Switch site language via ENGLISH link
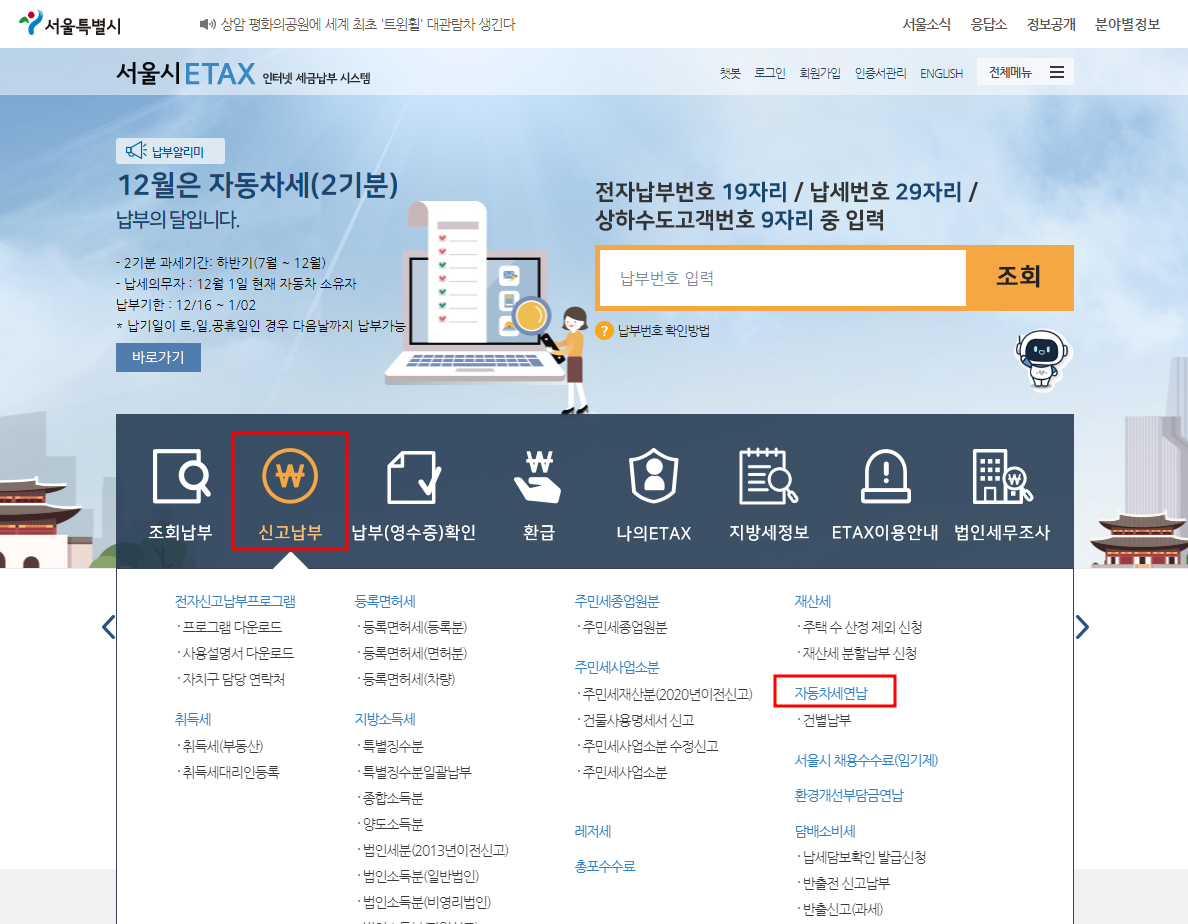 [x=941, y=72]
